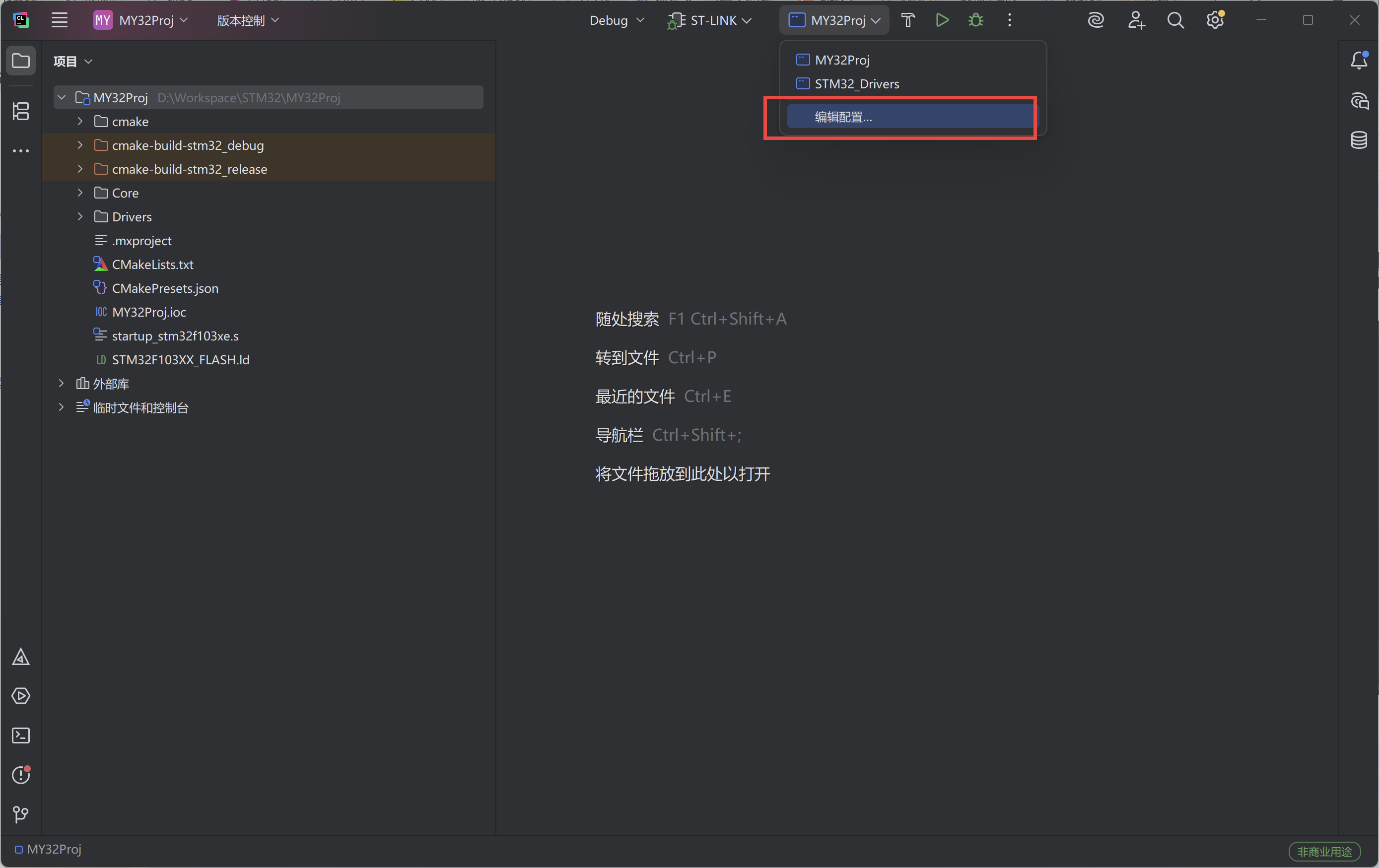Open the Debug build profile dropdown

point(617,21)
